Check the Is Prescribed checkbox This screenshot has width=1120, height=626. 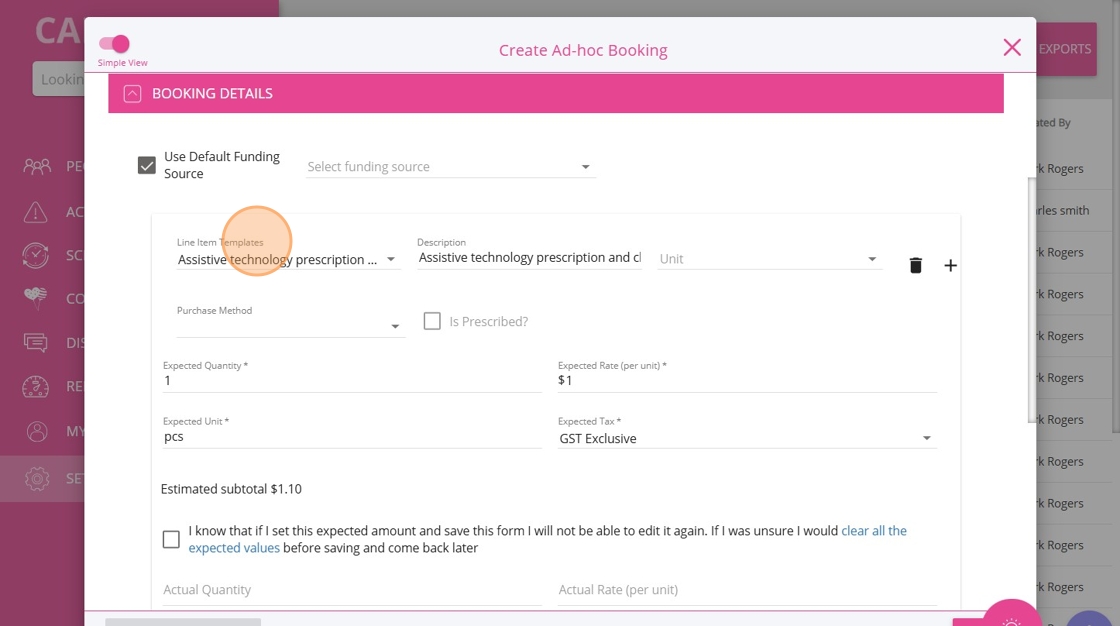tap(432, 321)
